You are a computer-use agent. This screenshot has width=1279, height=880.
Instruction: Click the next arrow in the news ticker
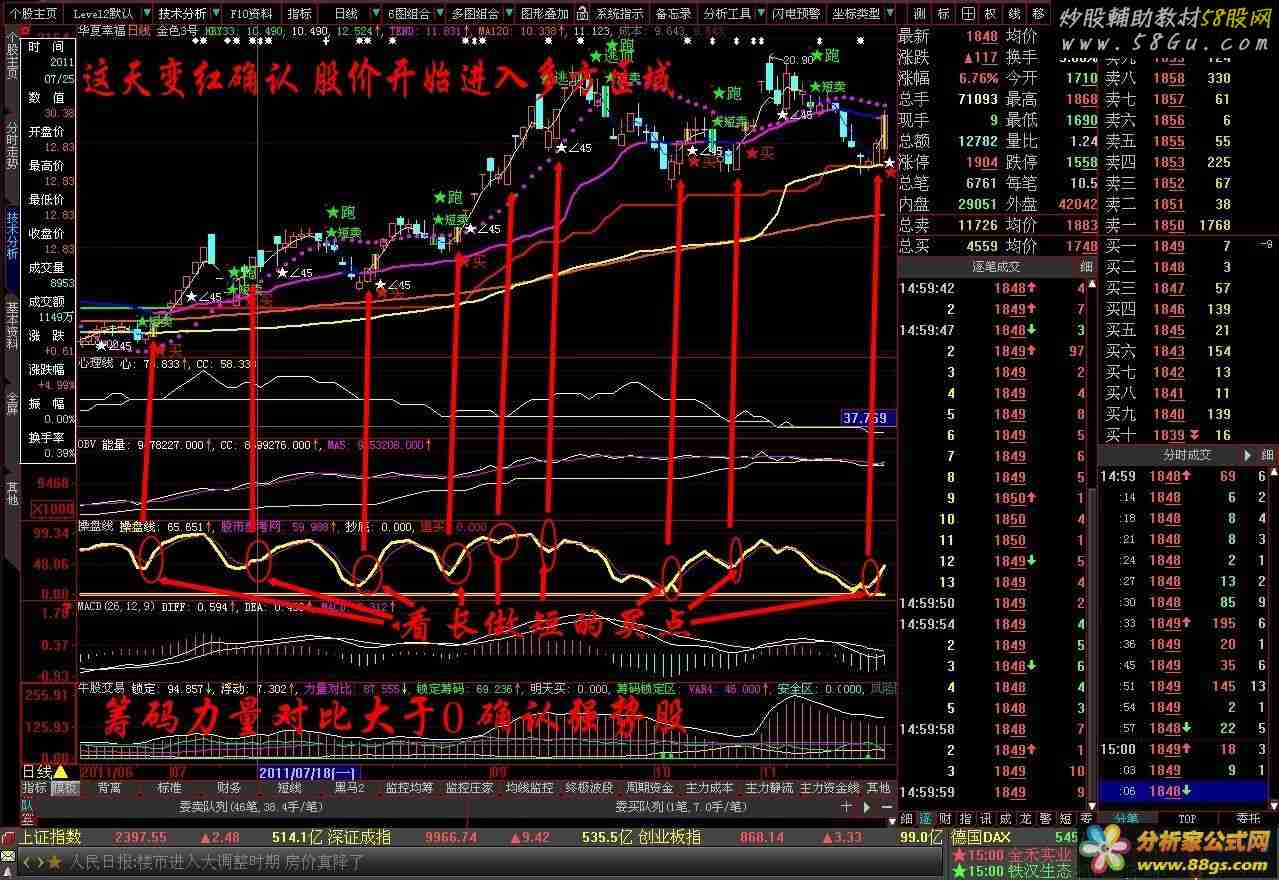39,860
